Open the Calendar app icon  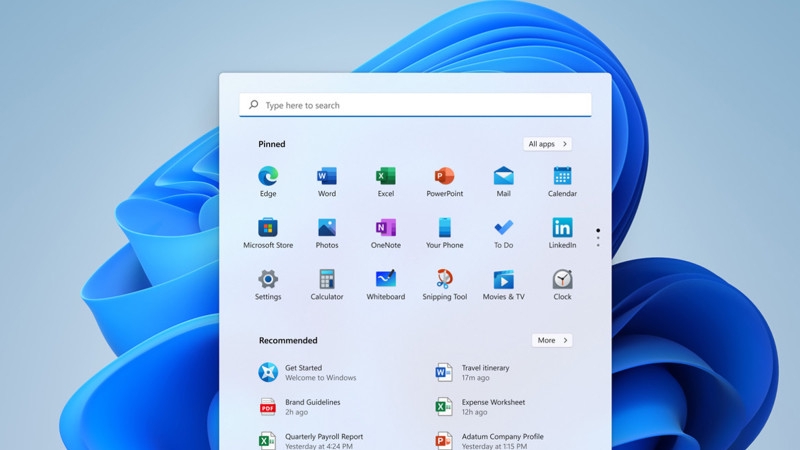pyautogui.click(x=562, y=176)
